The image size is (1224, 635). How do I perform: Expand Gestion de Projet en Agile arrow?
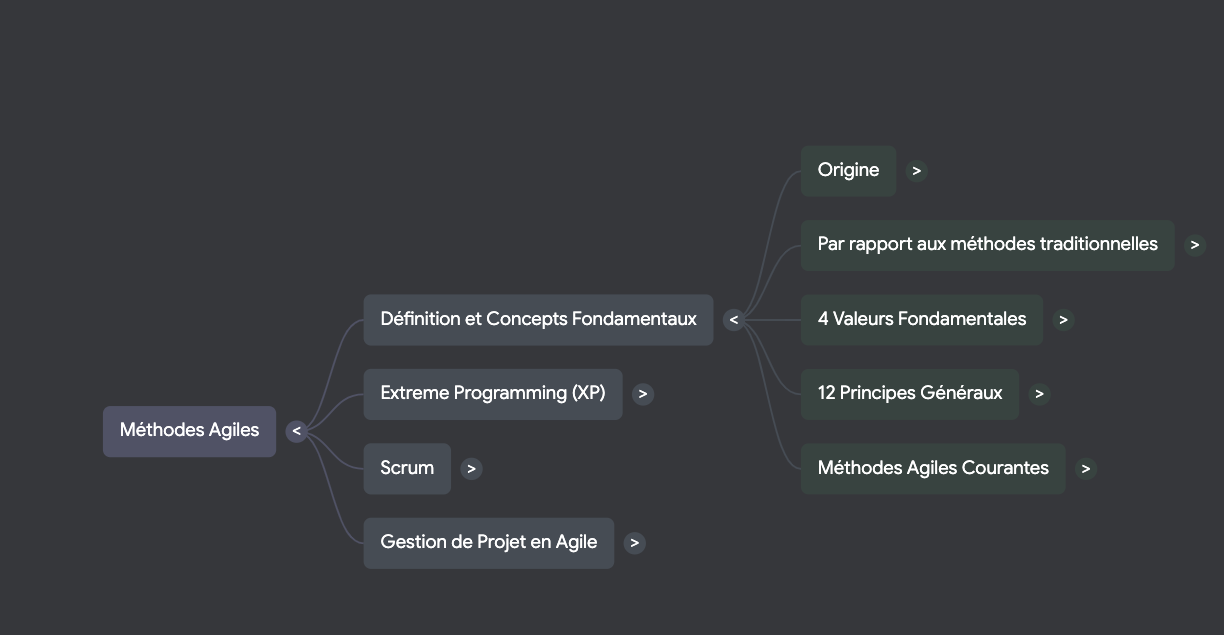[635, 543]
